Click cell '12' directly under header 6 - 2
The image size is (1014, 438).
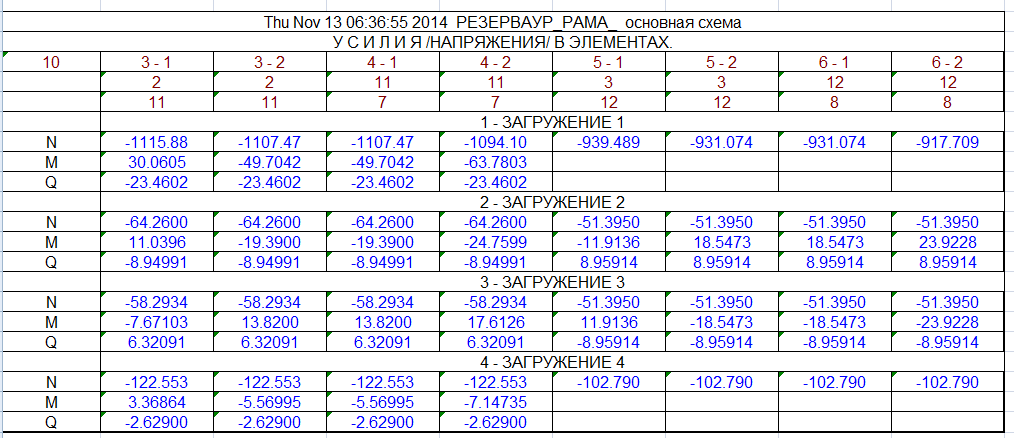point(947,82)
